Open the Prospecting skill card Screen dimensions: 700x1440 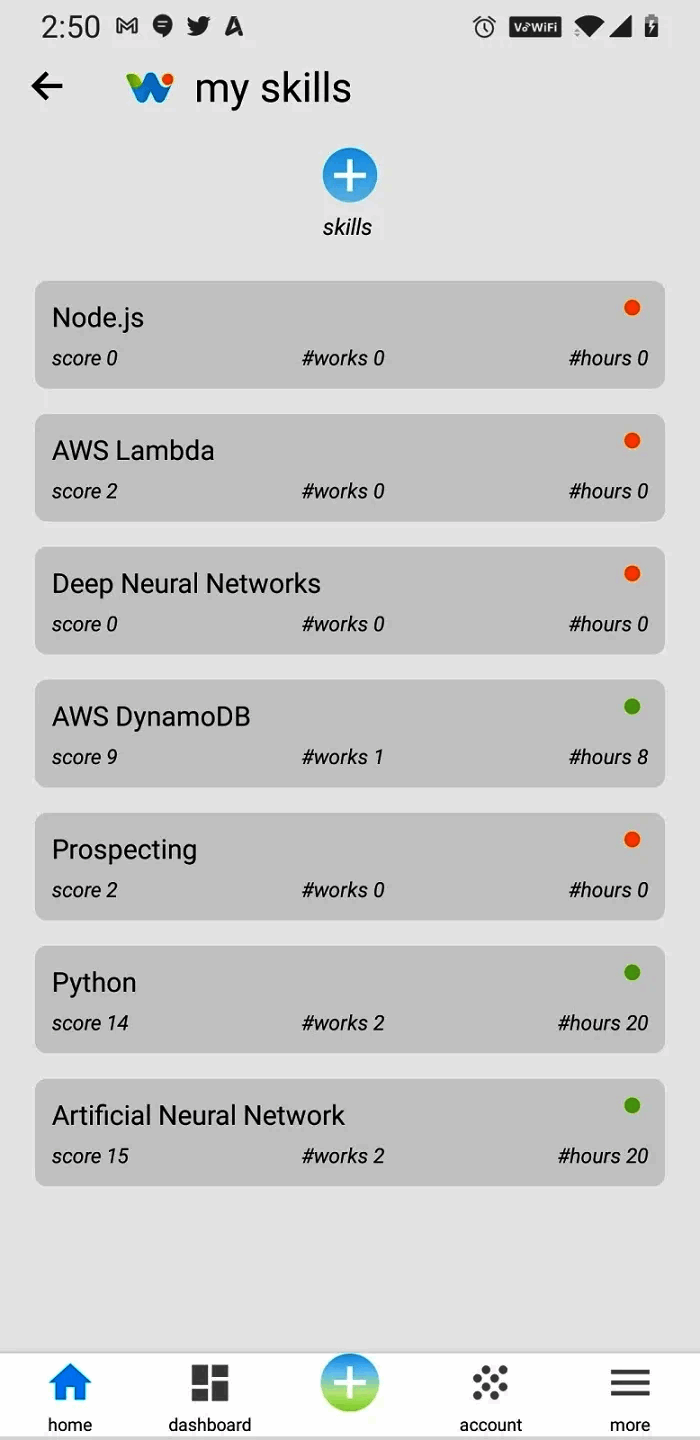[x=349, y=867]
